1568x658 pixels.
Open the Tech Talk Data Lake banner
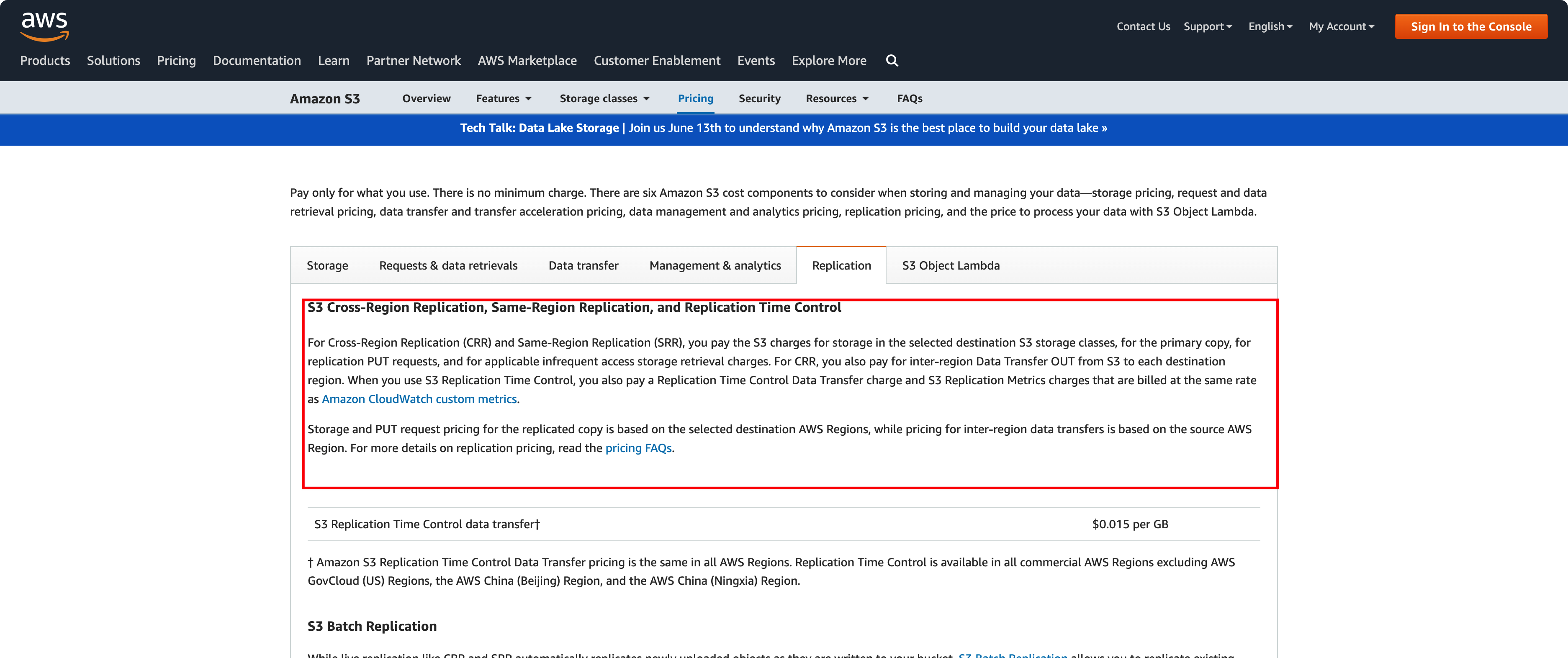[784, 128]
